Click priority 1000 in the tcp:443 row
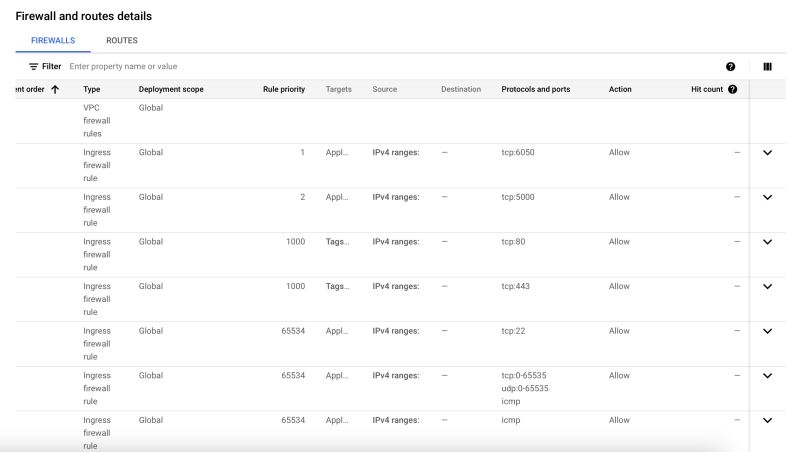Image resolution: width=800 pixels, height=452 pixels. (295, 286)
